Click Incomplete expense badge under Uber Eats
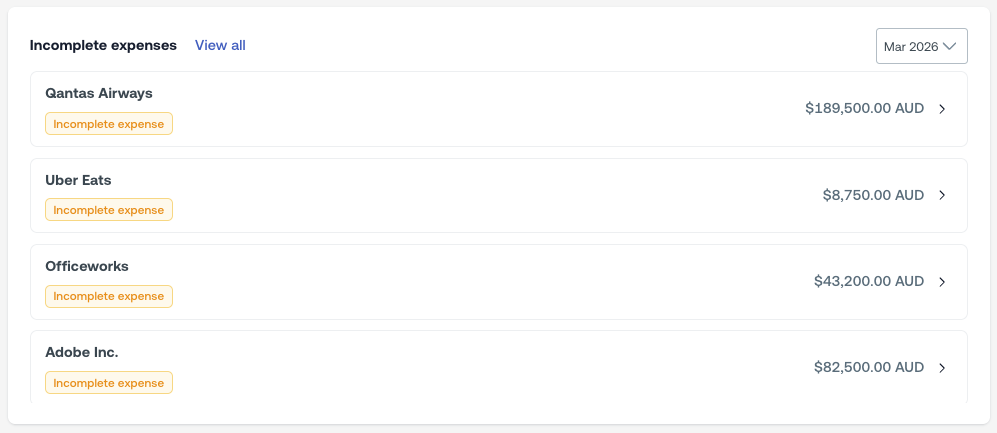Image resolution: width=997 pixels, height=433 pixels. coord(109,210)
